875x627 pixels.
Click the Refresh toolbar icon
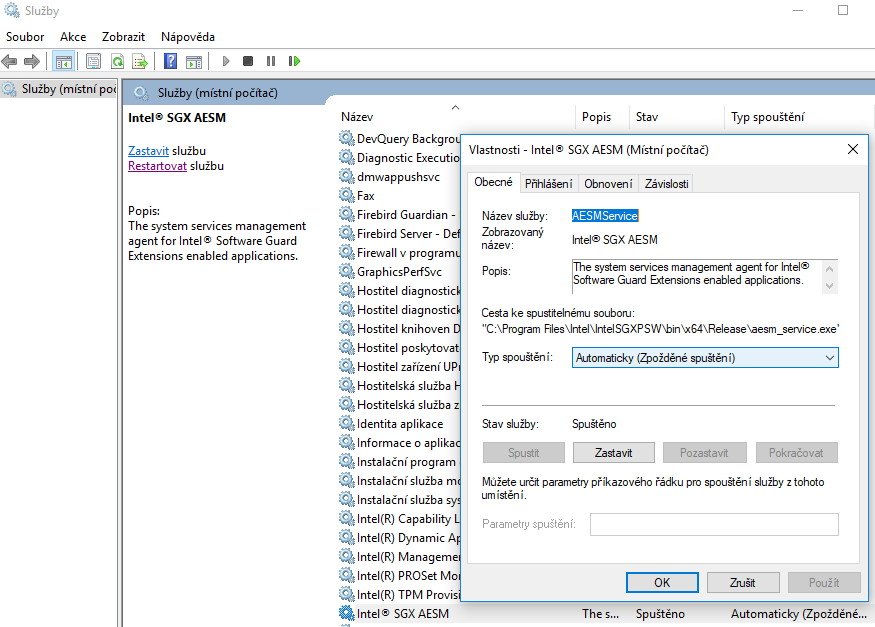pos(117,61)
